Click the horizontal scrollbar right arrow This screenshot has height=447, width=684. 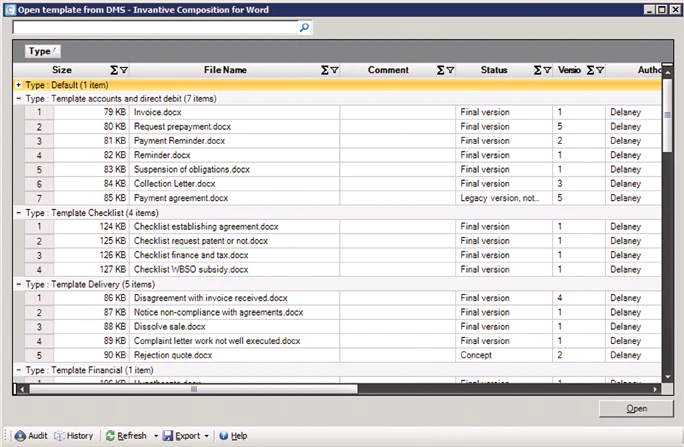coord(655,389)
